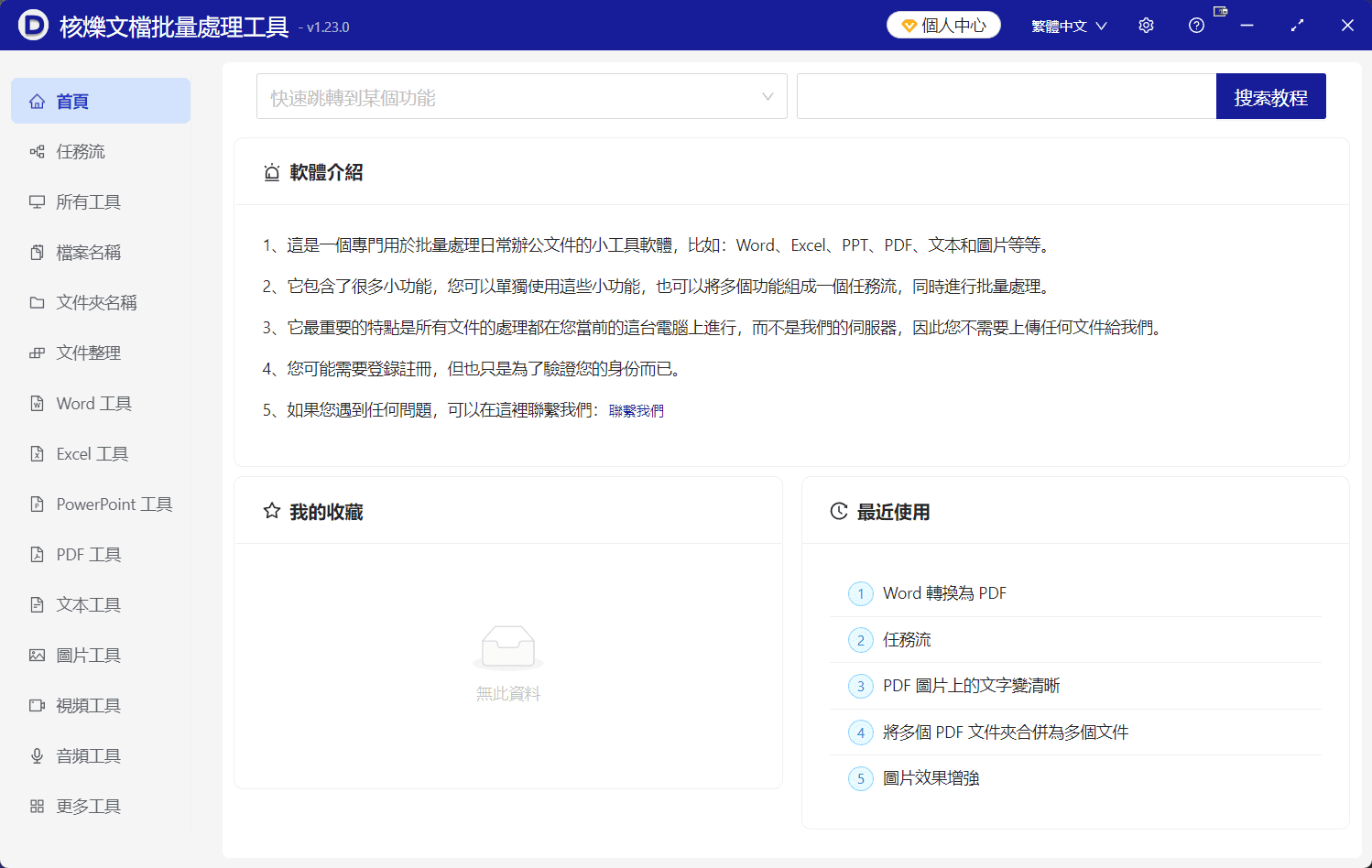Click the folder icon beside 文件夾名稱
This screenshot has height=868, width=1372.
click(37, 303)
